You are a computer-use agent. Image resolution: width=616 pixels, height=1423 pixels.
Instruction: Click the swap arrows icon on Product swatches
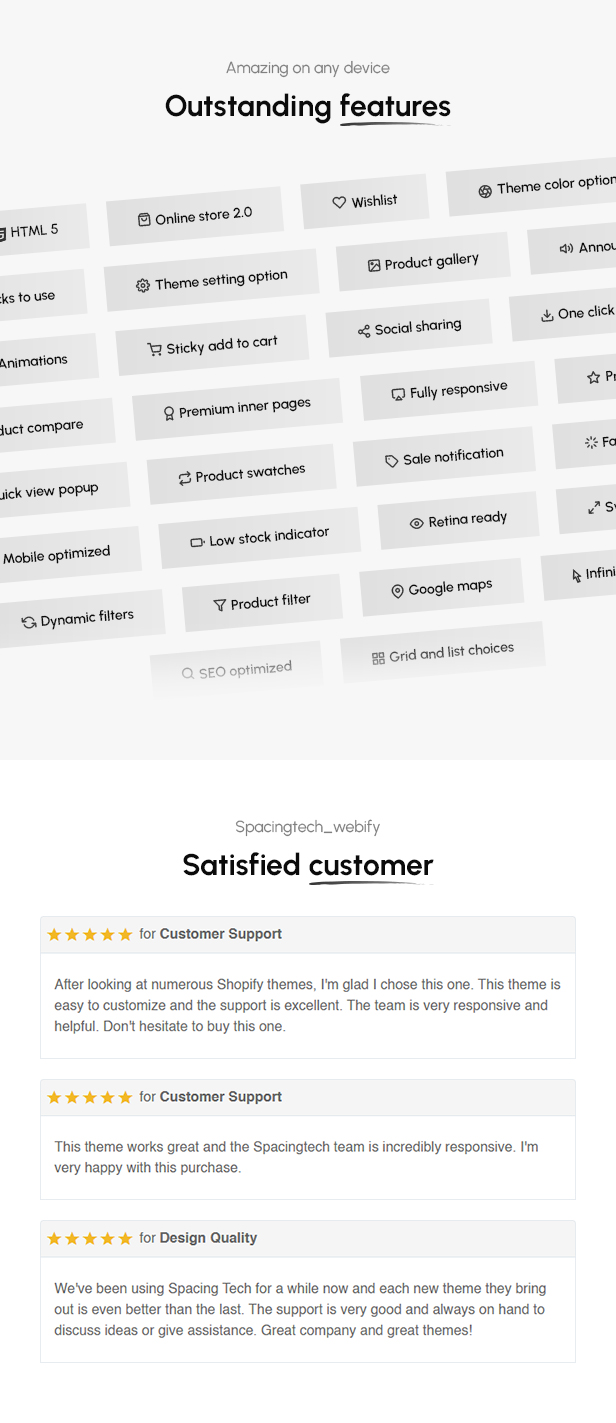(185, 479)
